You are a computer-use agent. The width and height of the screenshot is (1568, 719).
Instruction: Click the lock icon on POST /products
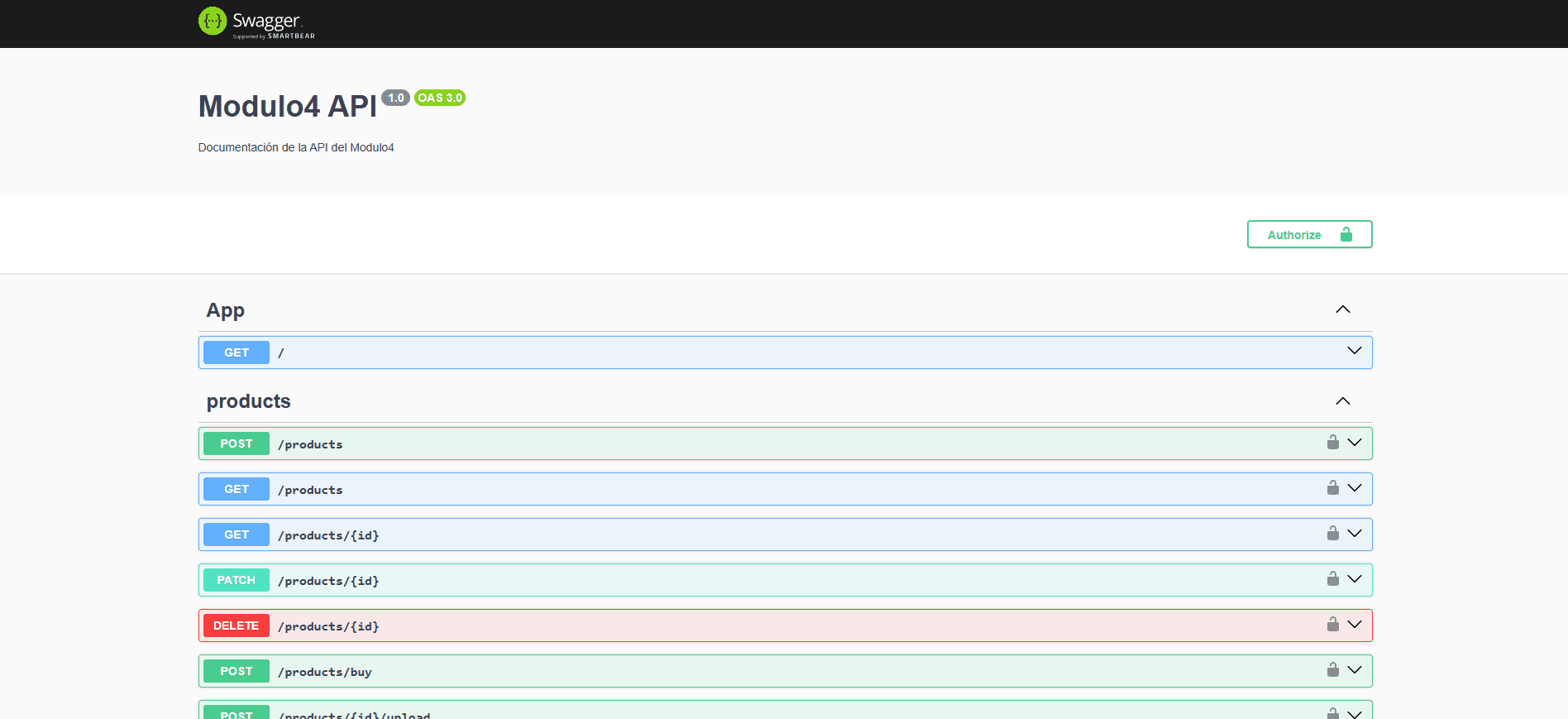(x=1332, y=442)
